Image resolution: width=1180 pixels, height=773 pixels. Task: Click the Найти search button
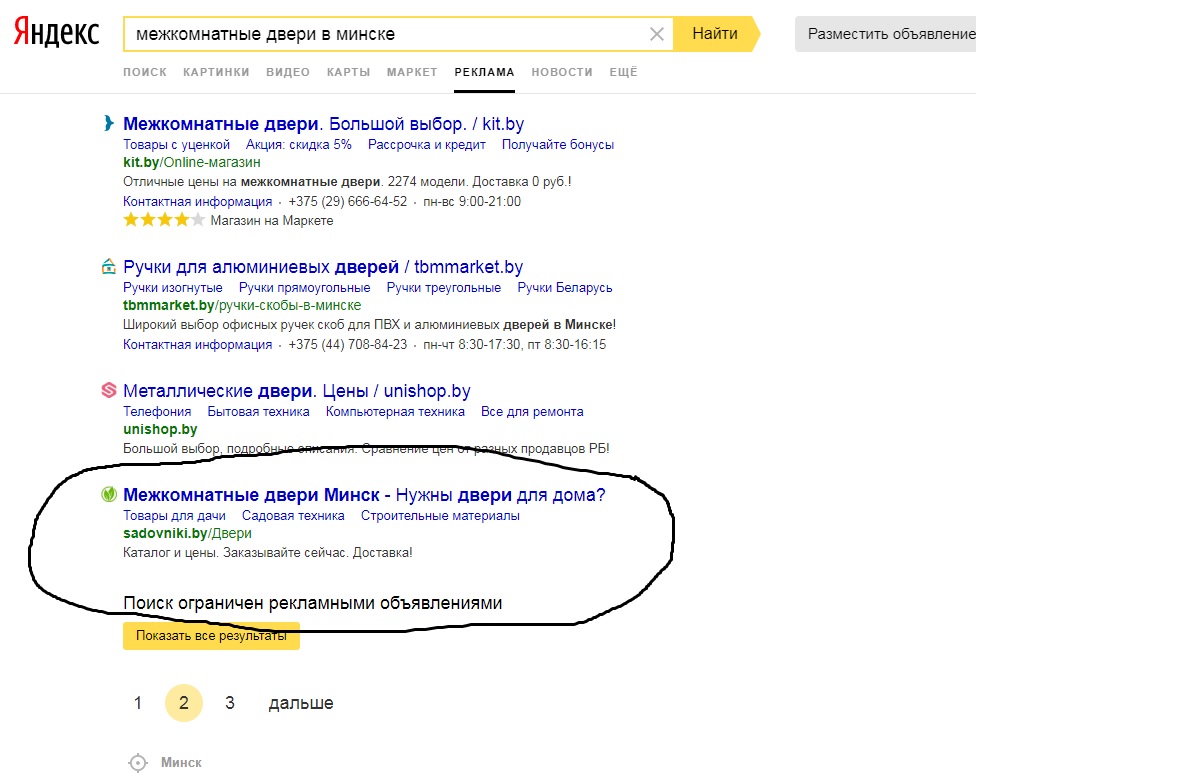tap(716, 34)
